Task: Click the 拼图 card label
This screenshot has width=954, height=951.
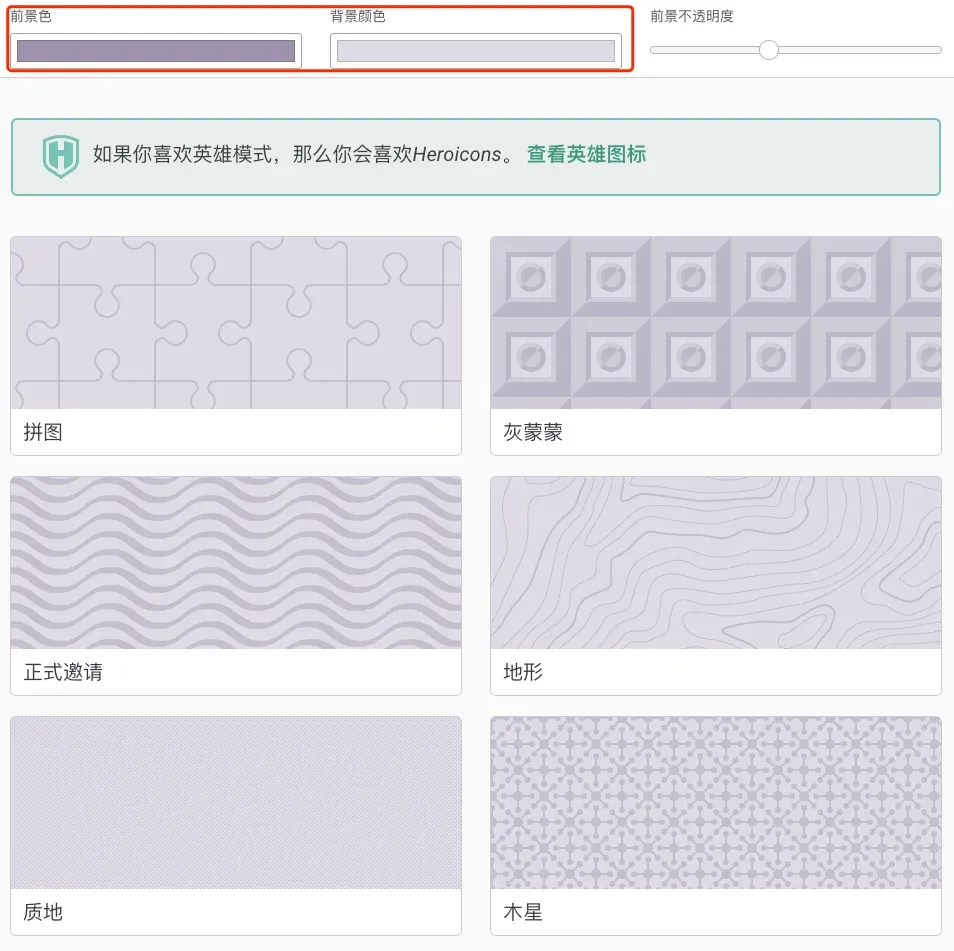Action: tap(43, 432)
